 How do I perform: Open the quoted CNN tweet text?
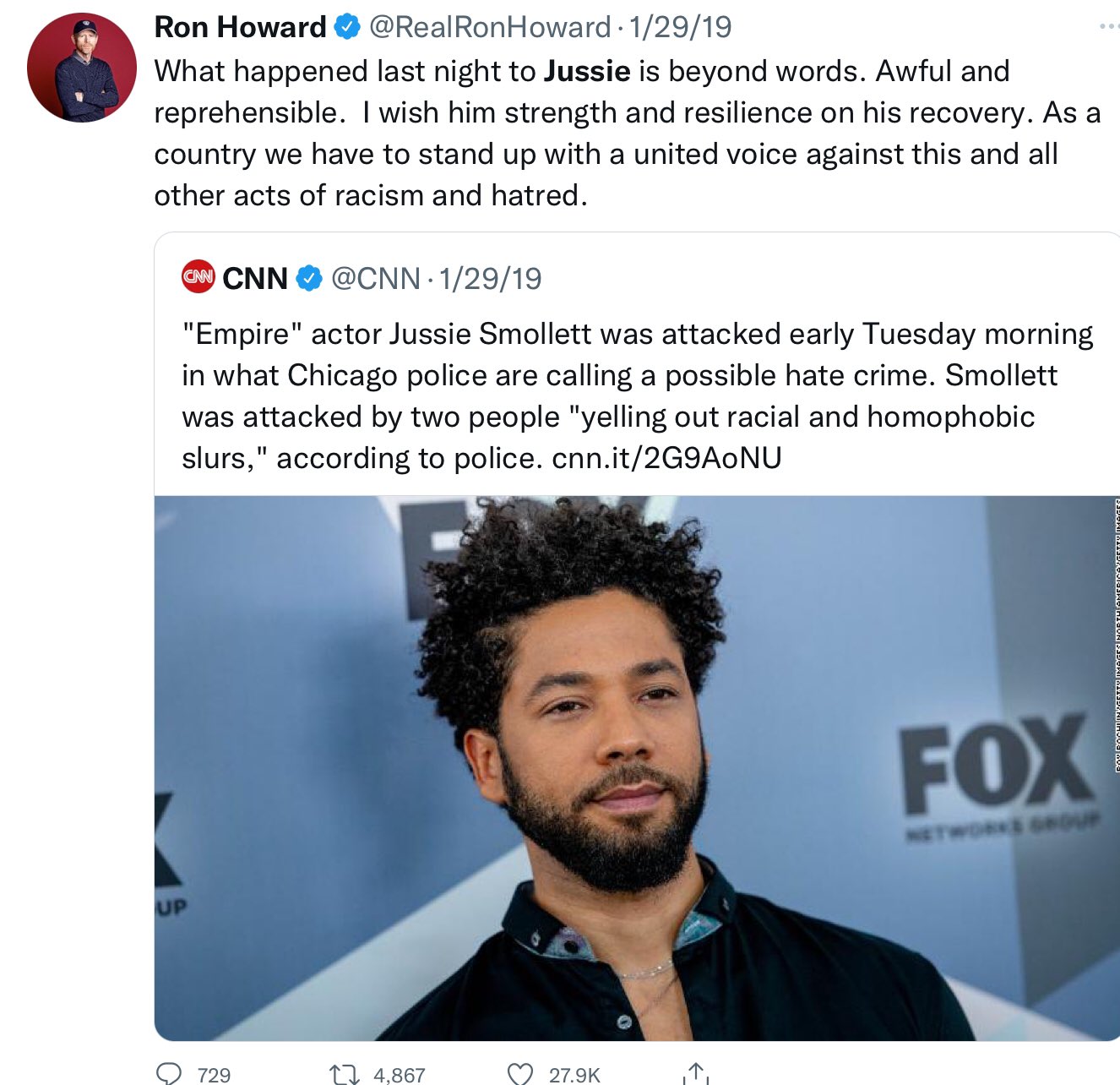pyautogui.click(x=638, y=395)
